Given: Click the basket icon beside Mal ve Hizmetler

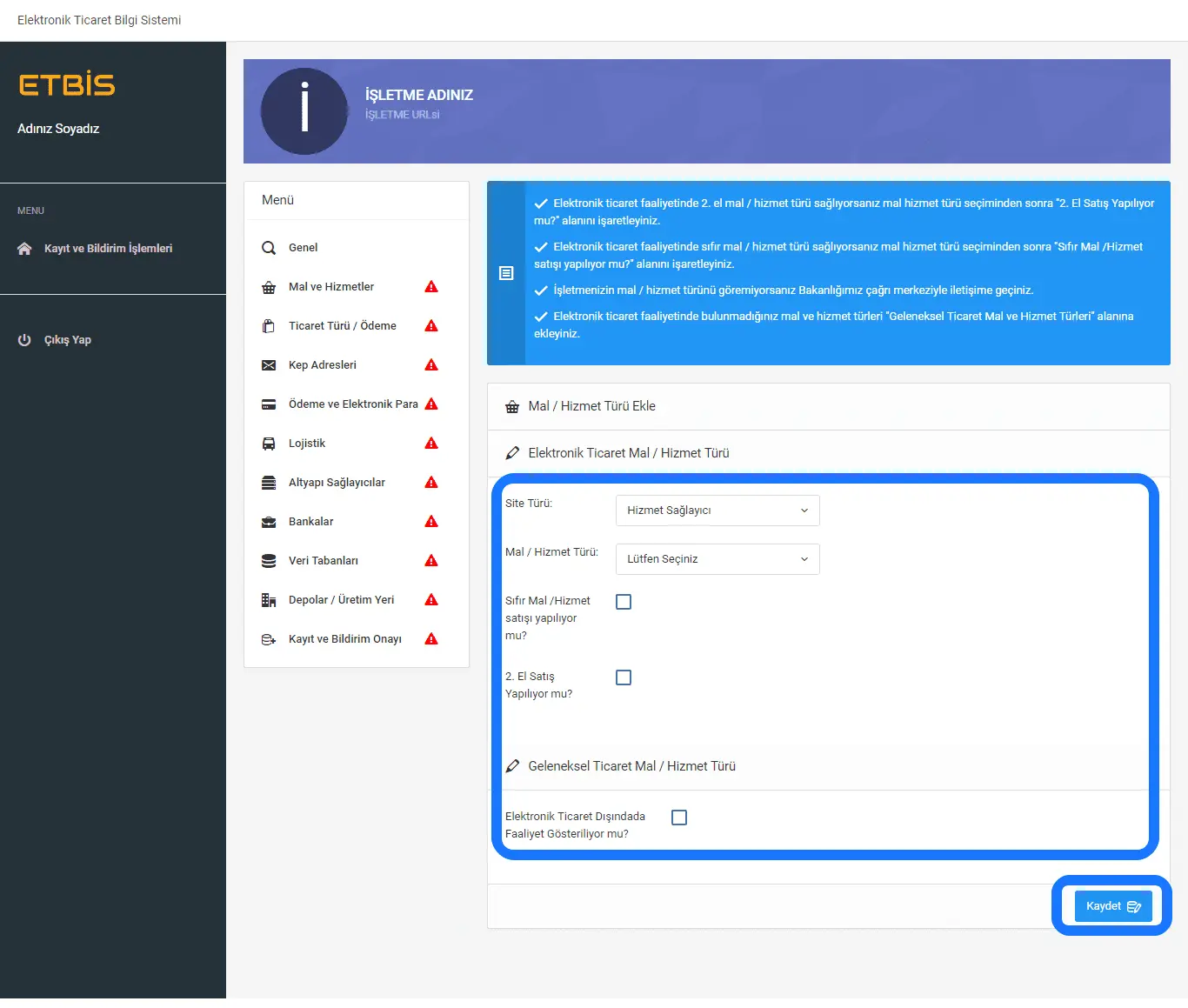Looking at the screenshot, I should tap(269, 287).
